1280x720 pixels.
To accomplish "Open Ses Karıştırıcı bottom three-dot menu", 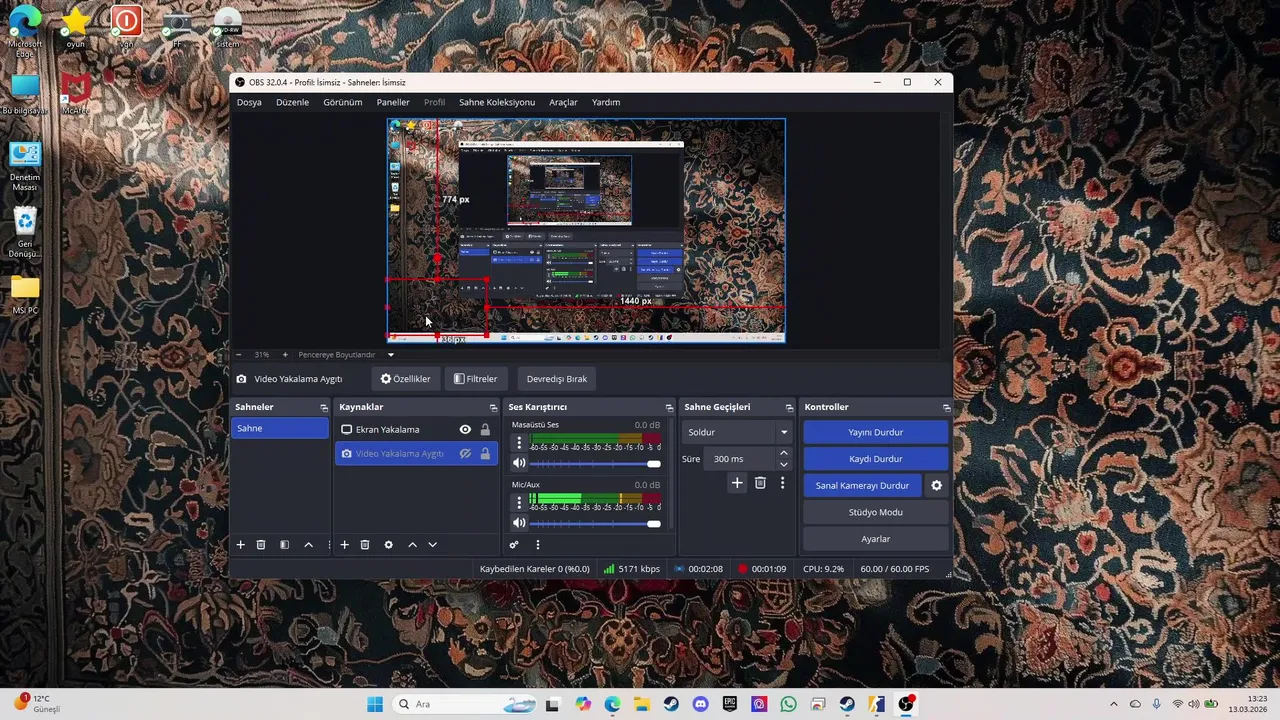I will (x=537, y=545).
